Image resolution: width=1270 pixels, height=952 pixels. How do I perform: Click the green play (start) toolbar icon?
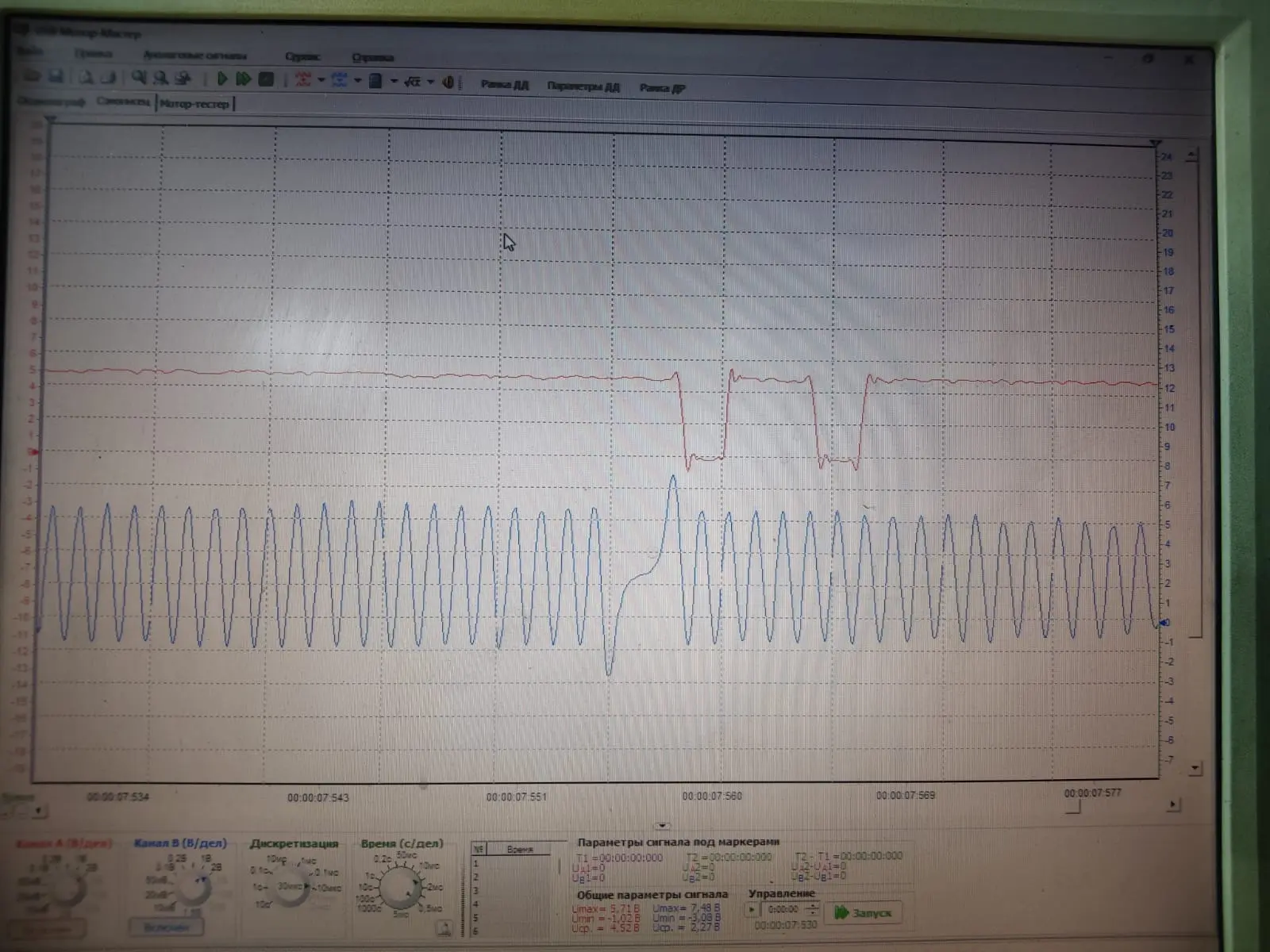click(x=222, y=79)
